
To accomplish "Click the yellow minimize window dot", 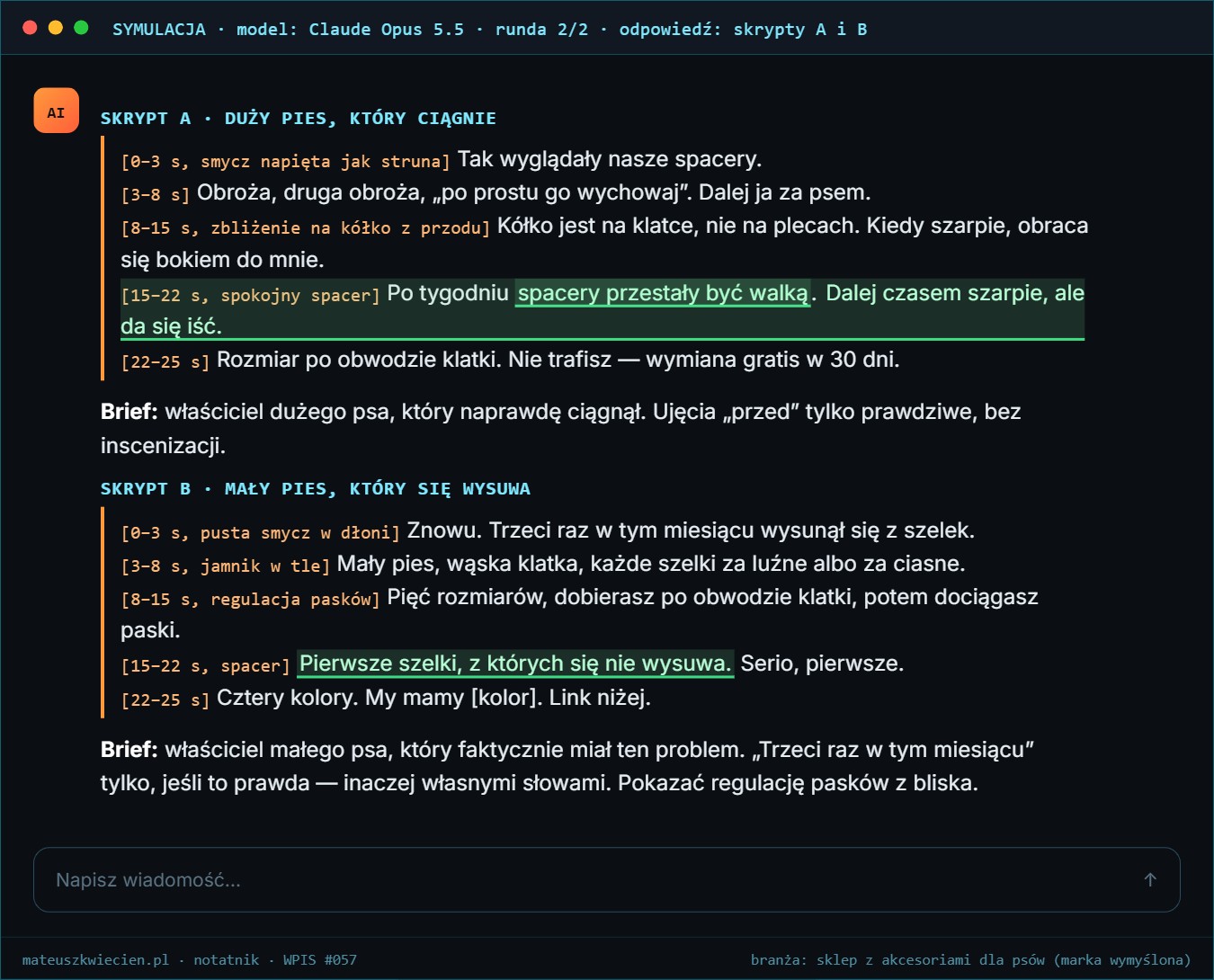I will [x=55, y=28].
